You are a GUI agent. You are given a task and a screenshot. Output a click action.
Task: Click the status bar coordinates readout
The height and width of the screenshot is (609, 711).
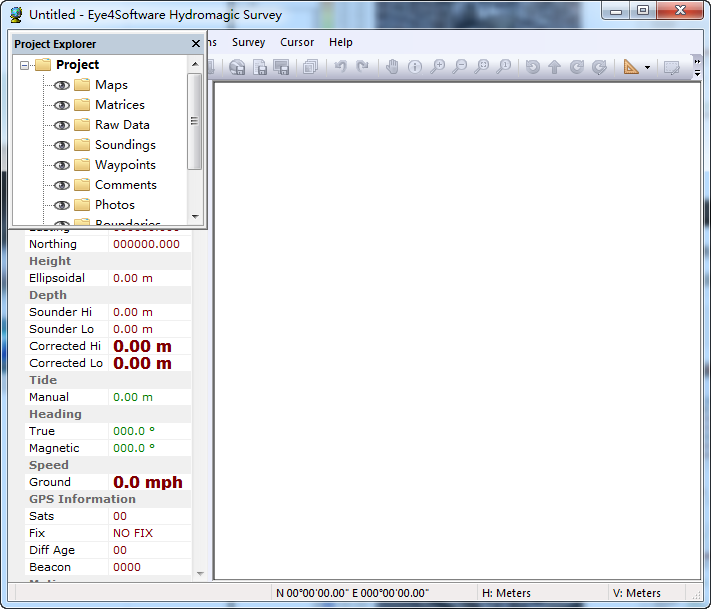pos(352,593)
